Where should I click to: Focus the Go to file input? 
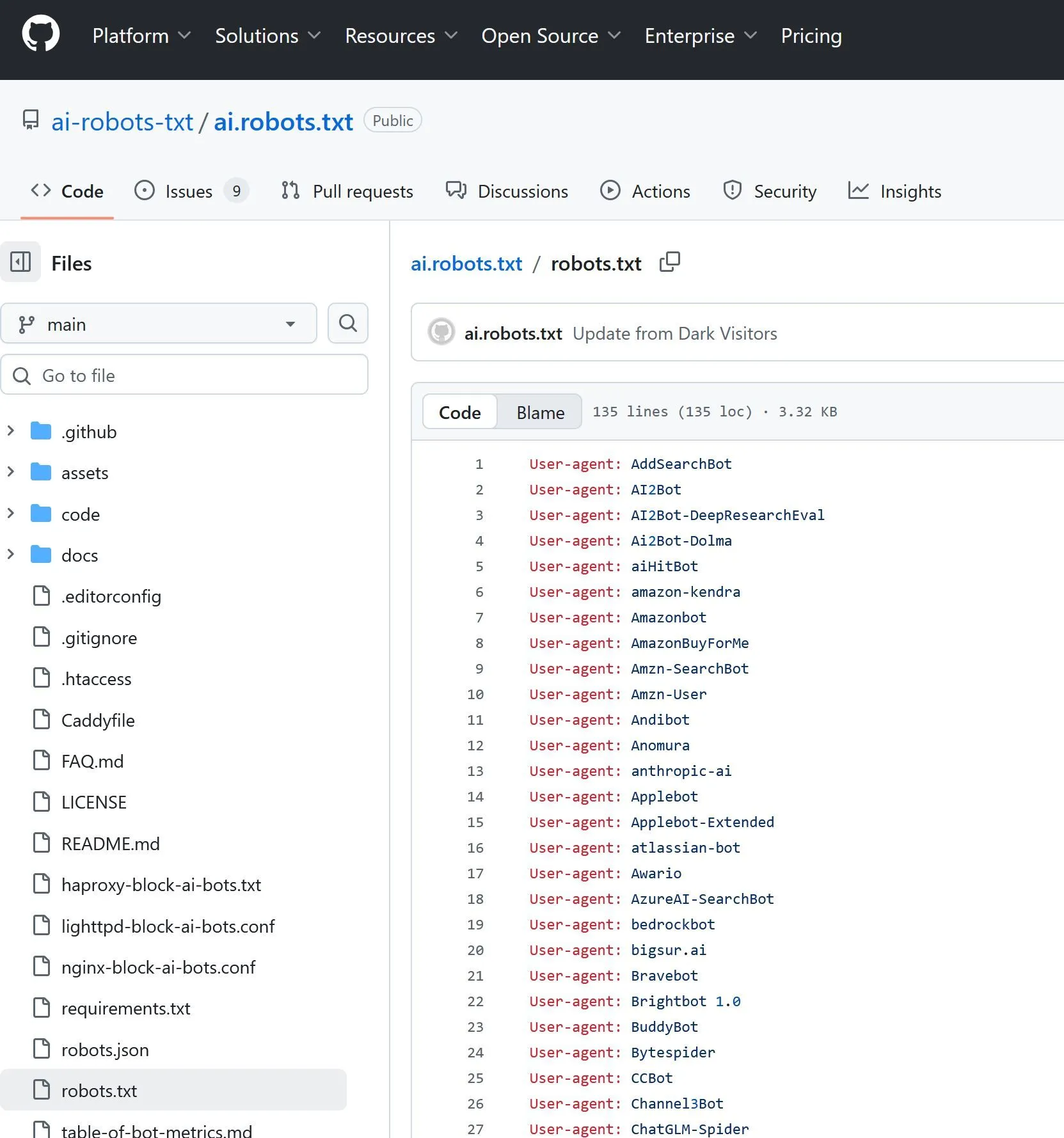(x=184, y=375)
